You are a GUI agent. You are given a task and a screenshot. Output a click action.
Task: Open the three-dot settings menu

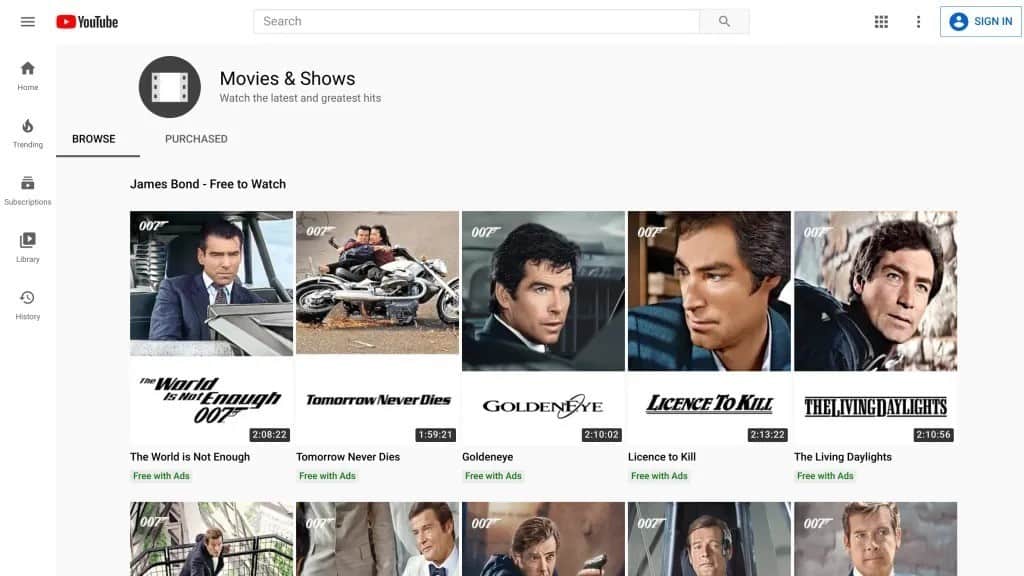(x=918, y=22)
